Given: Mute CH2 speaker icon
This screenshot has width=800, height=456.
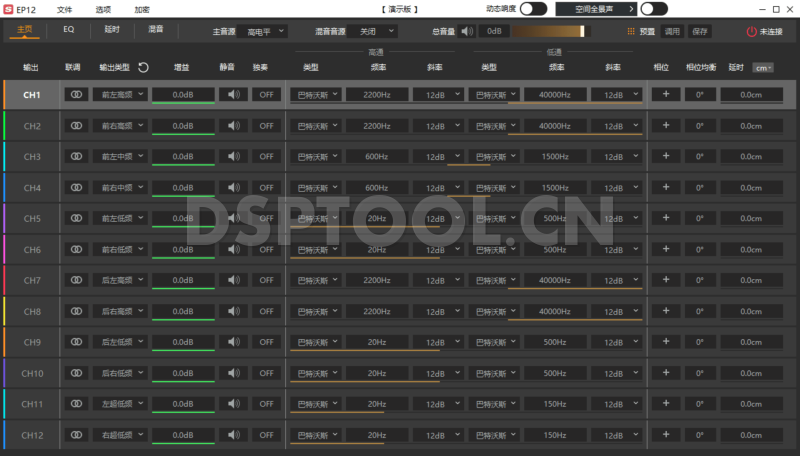Looking at the screenshot, I should pos(234,125).
